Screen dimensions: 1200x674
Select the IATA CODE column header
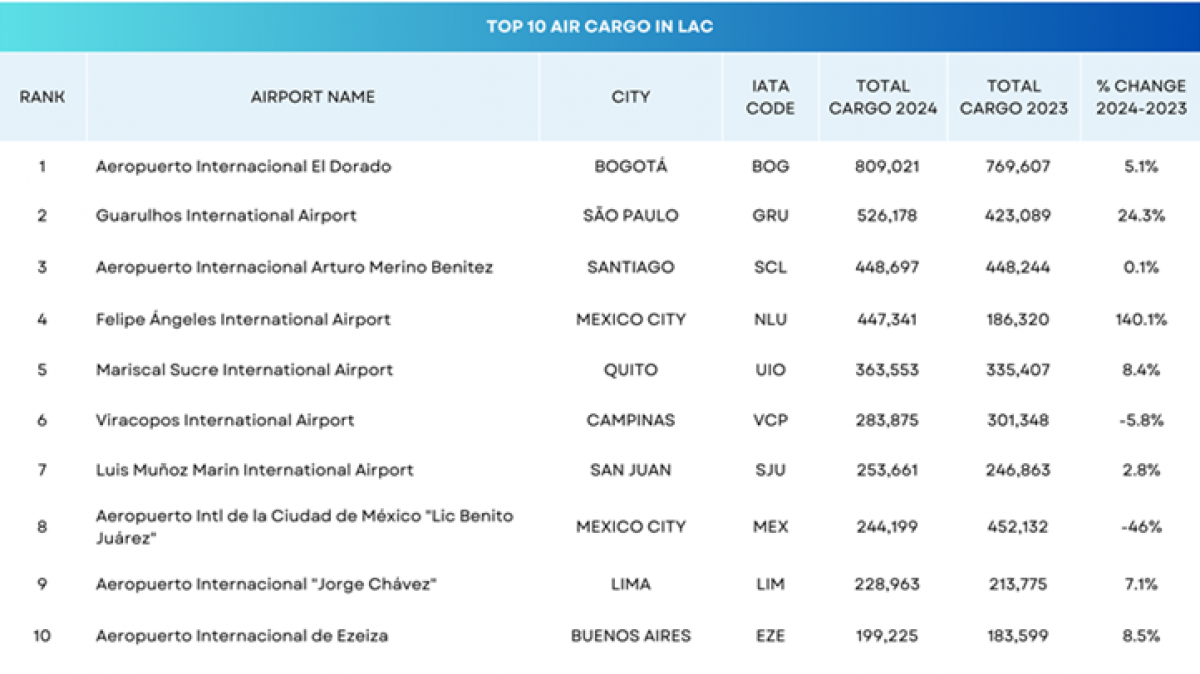click(x=770, y=97)
